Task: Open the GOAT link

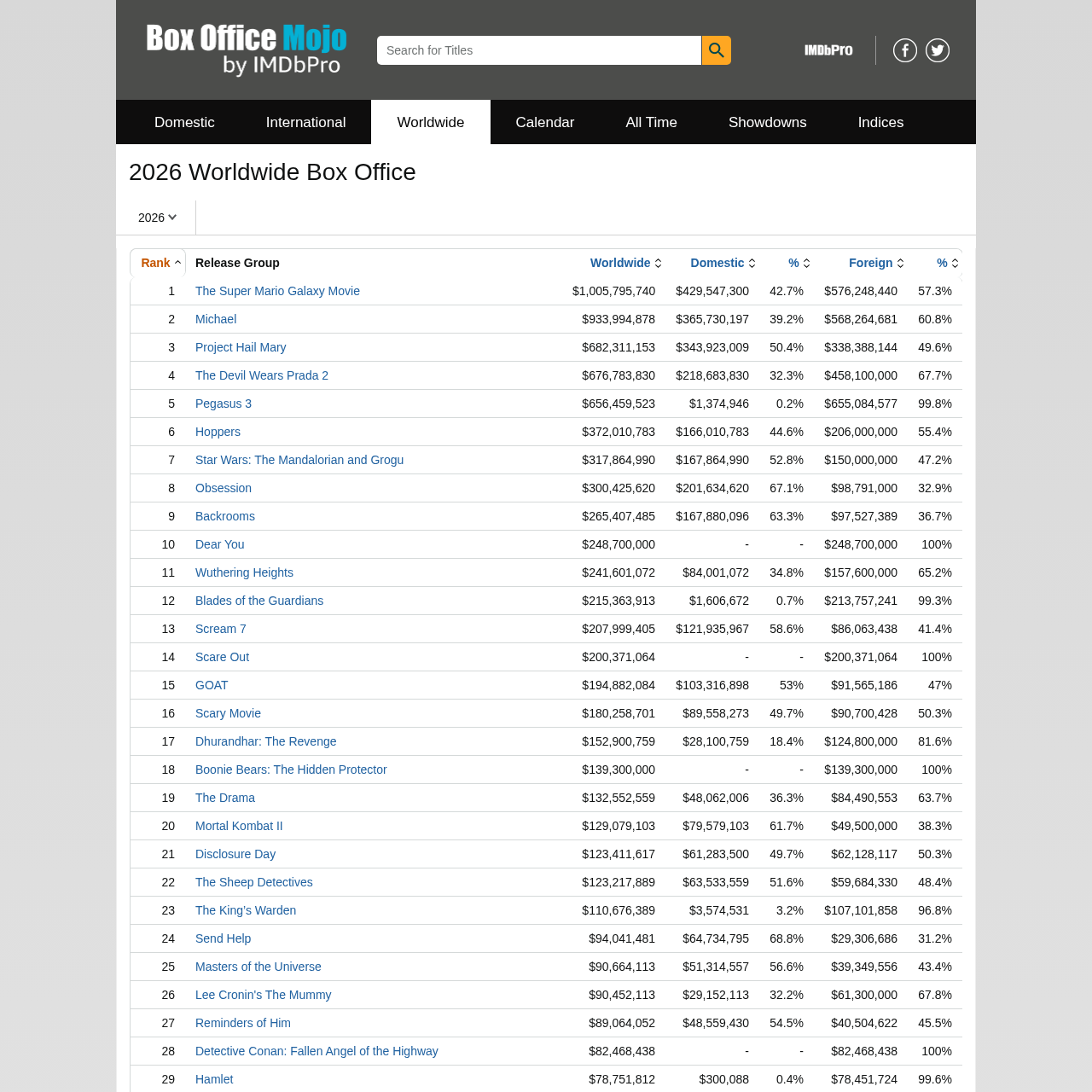Action: [x=212, y=685]
